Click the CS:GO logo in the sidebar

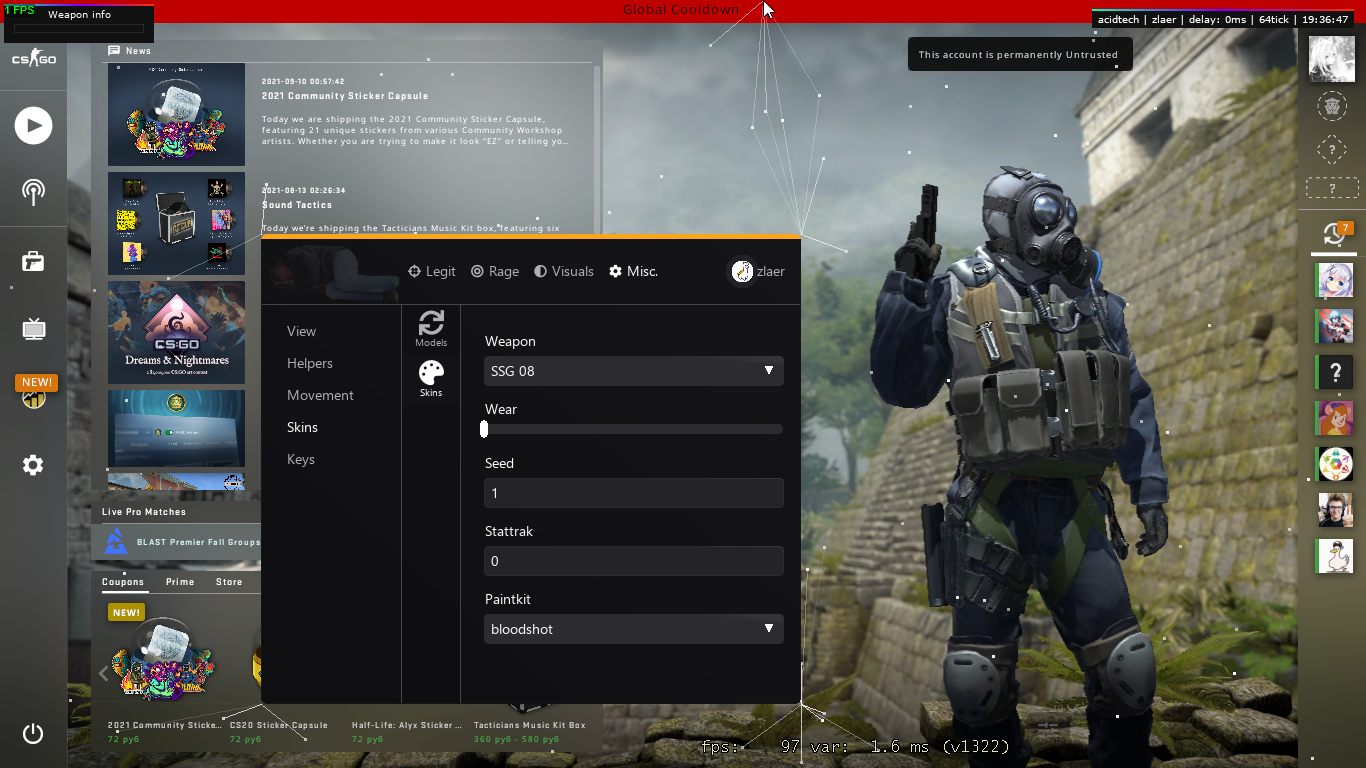[33, 60]
